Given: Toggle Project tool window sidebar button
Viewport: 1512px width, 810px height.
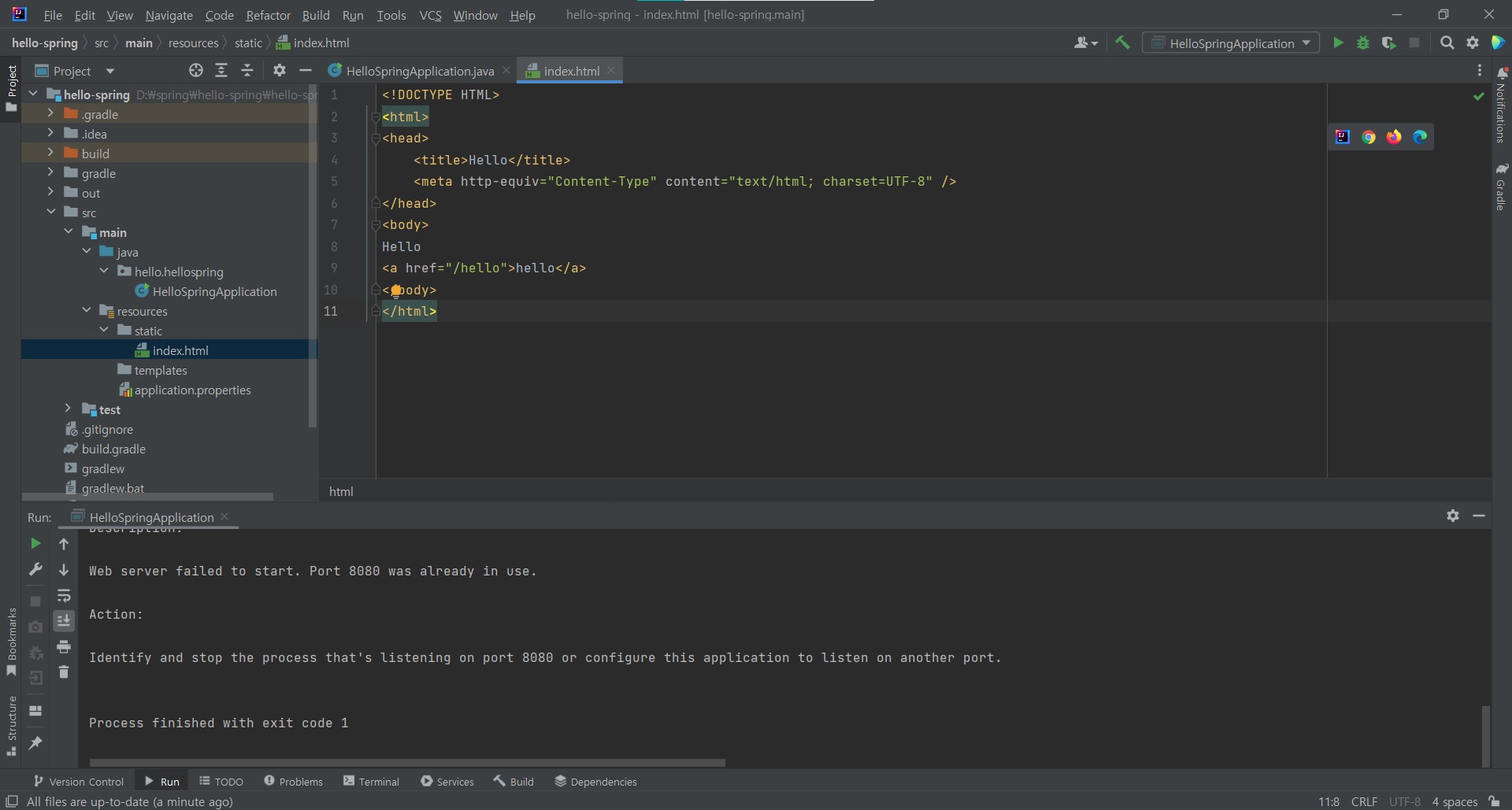Looking at the screenshot, I should (x=11, y=88).
